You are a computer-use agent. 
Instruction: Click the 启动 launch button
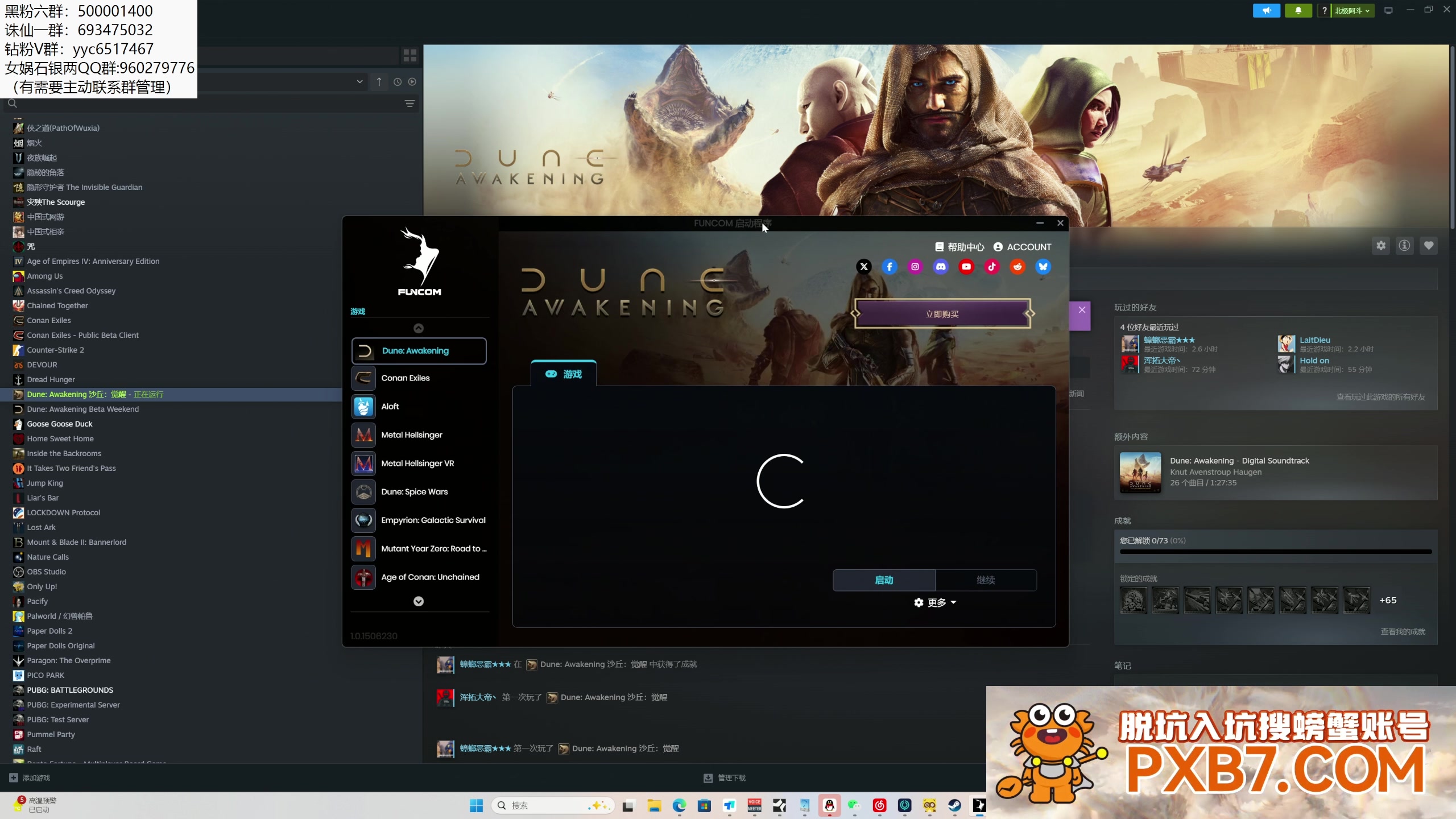(x=884, y=580)
